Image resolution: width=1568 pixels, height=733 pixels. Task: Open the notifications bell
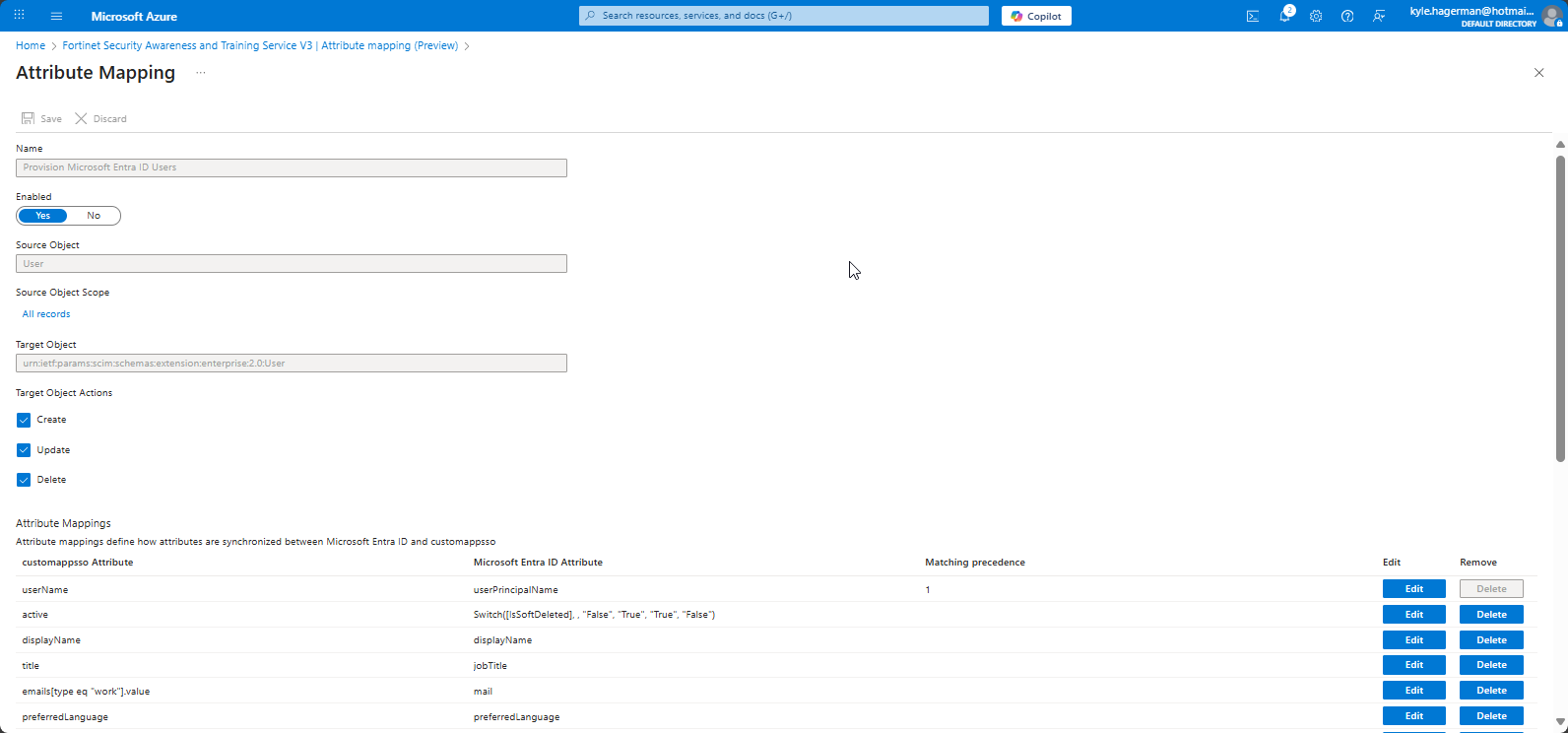pyautogui.click(x=1284, y=16)
